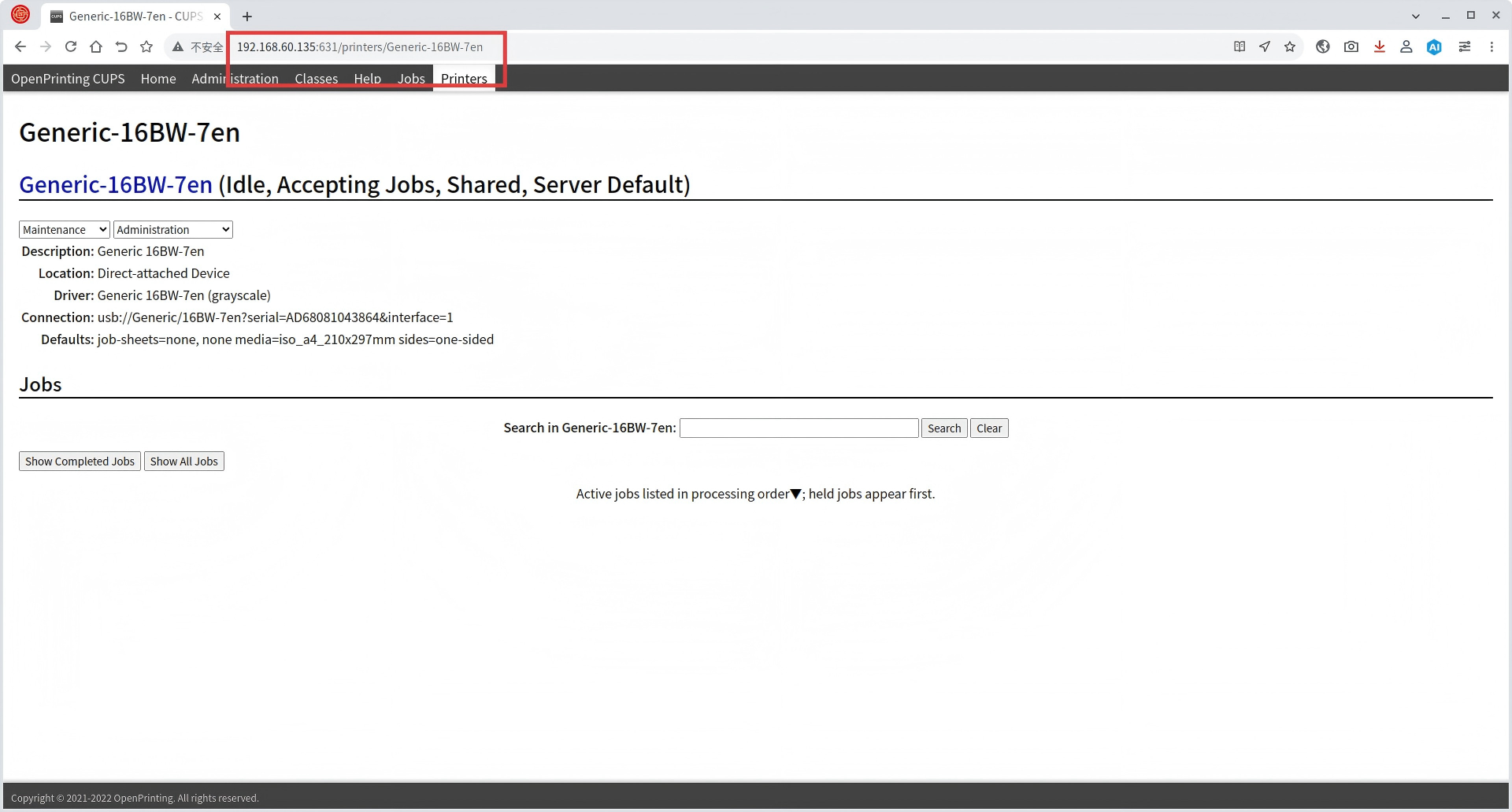Click the blue Generic-16BW-7en printer link
The image size is (1512, 812).
coord(116,184)
